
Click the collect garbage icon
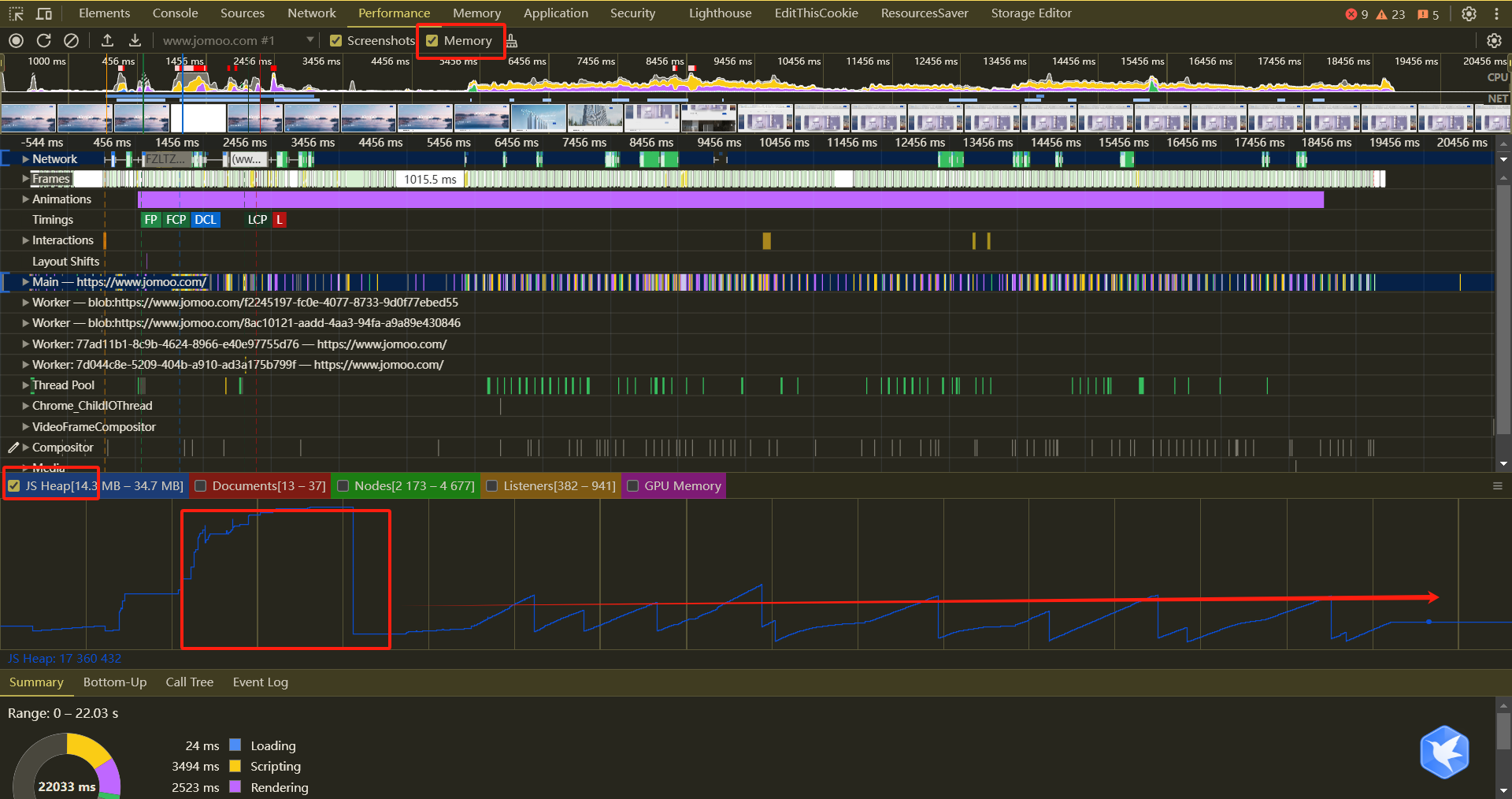pos(512,41)
